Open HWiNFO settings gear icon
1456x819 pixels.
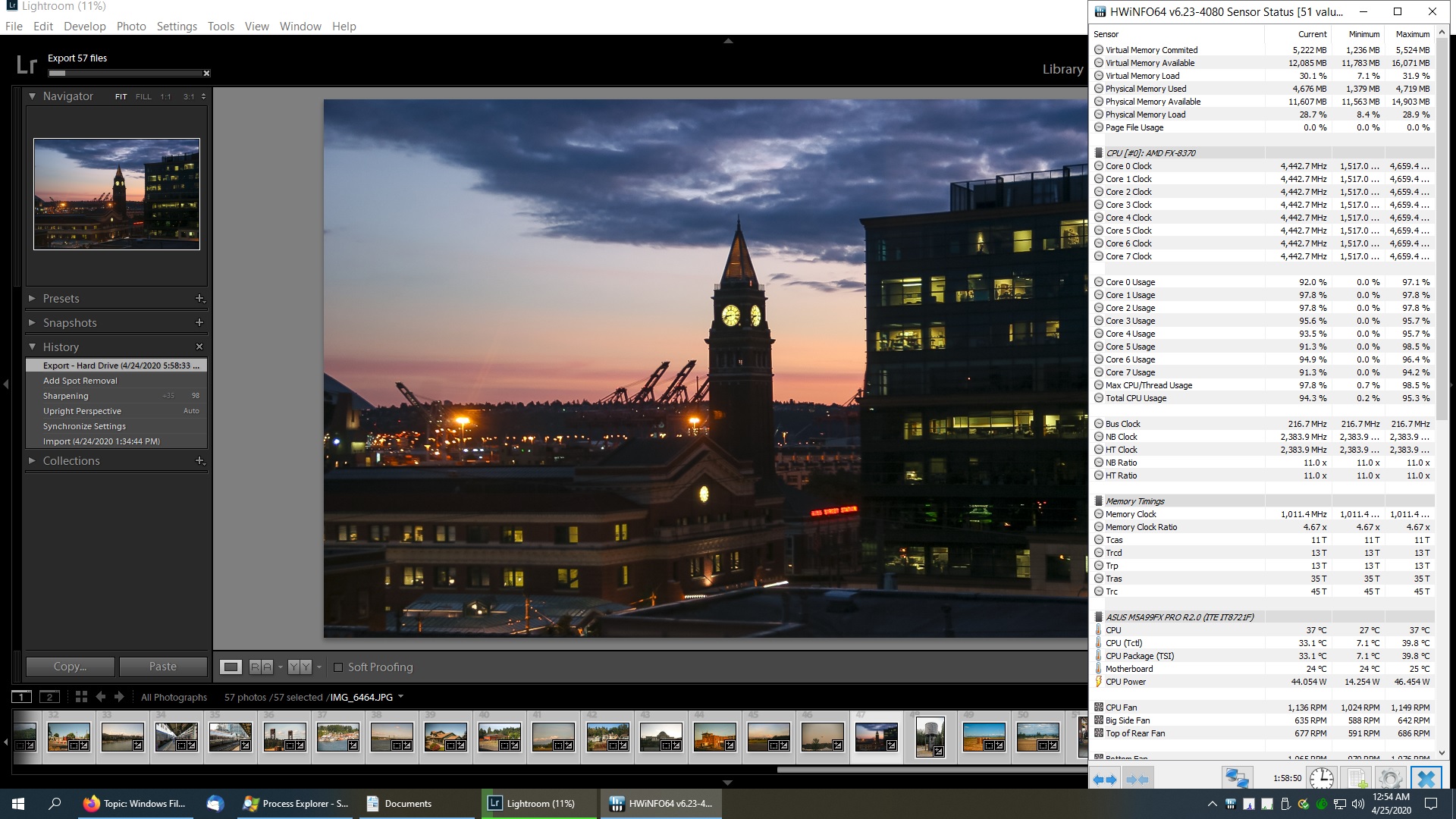tap(1389, 778)
